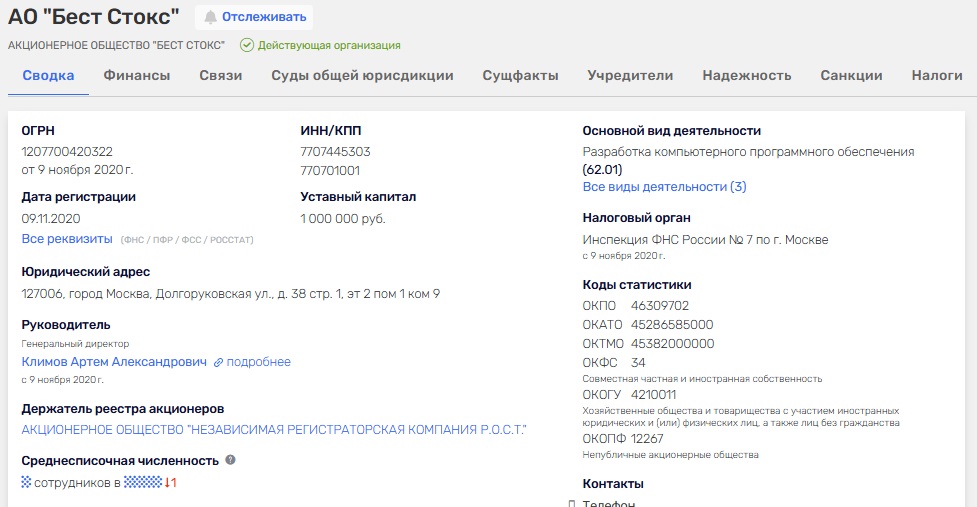Open director Климов Артем Александрович profile

point(114,362)
